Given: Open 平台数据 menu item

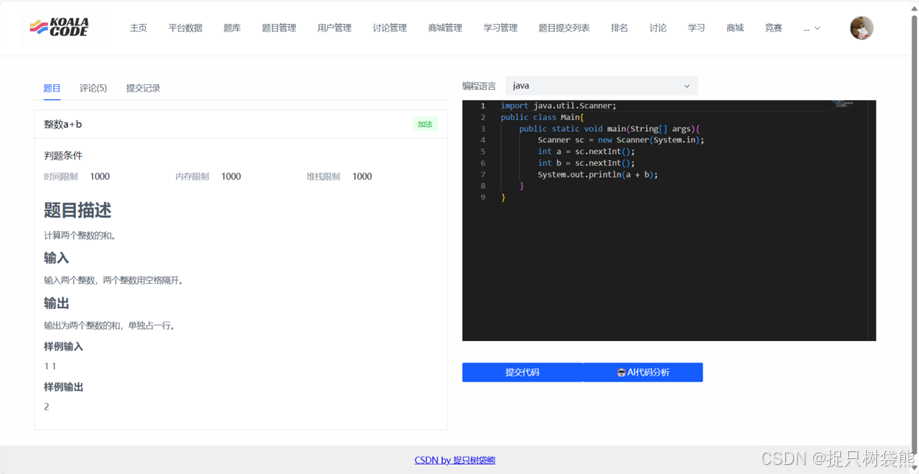Looking at the screenshot, I should [185, 28].
